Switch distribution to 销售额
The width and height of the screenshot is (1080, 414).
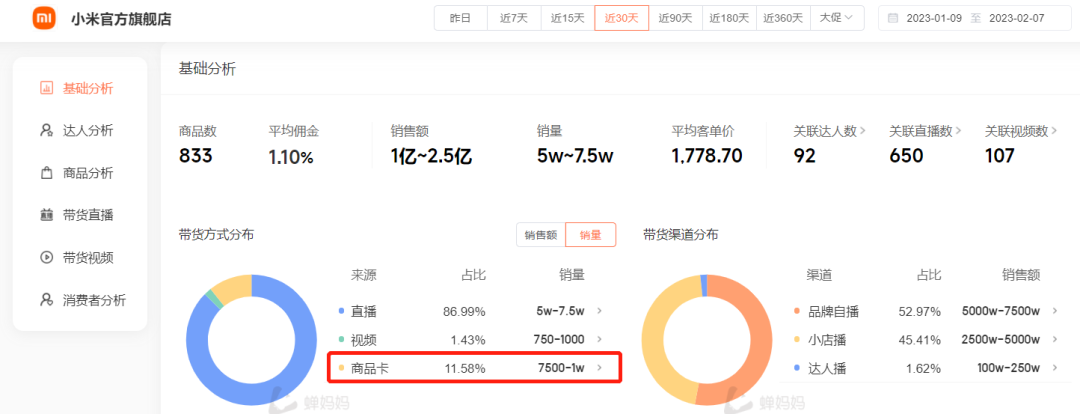541,235
